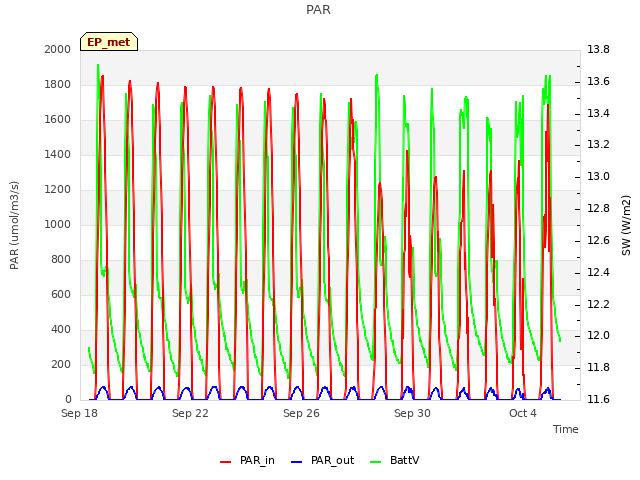640x480 pixels.
Task: Click the 13.8 right axis tick
Action: point(598,49)
